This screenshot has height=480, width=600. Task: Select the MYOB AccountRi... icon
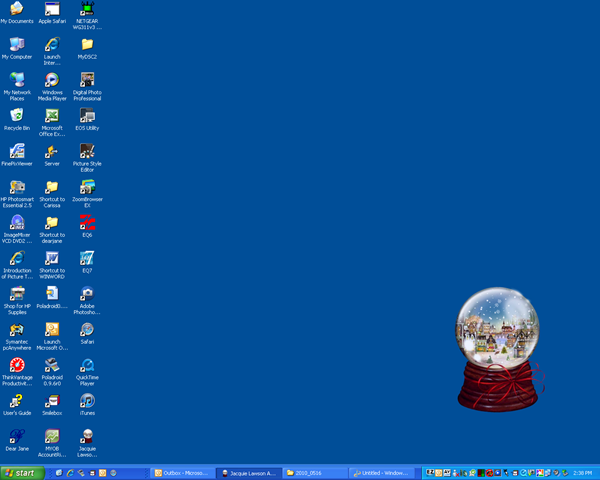[x=52, y=443]
